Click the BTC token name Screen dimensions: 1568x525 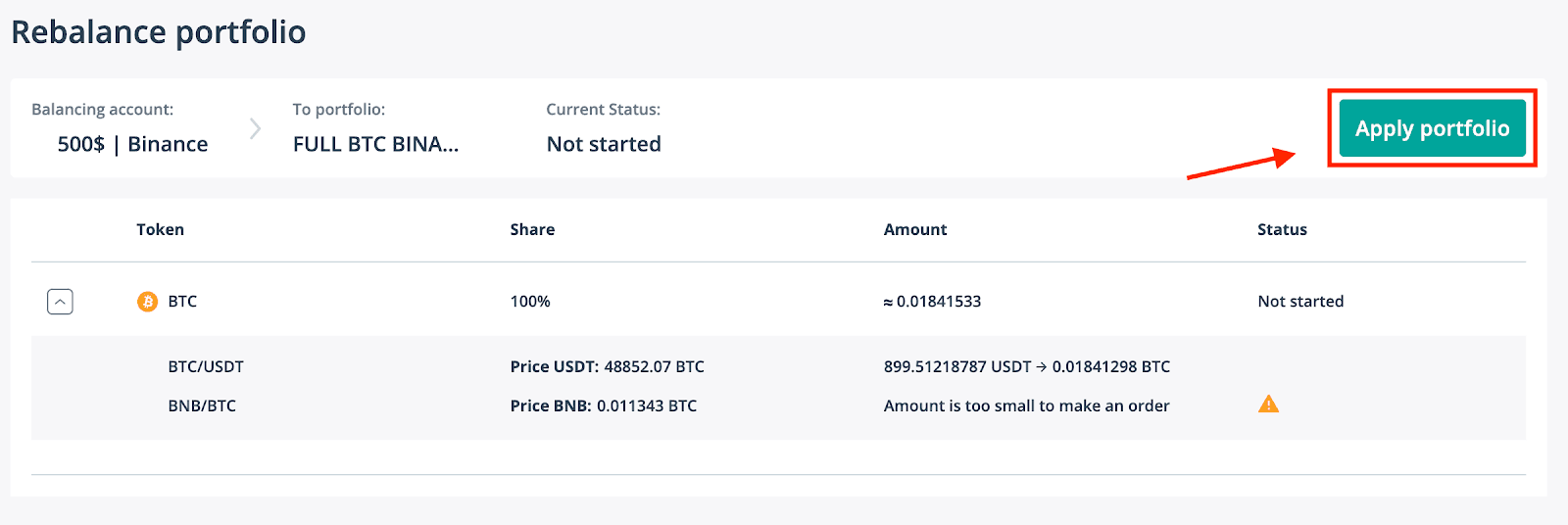point(182,302)
